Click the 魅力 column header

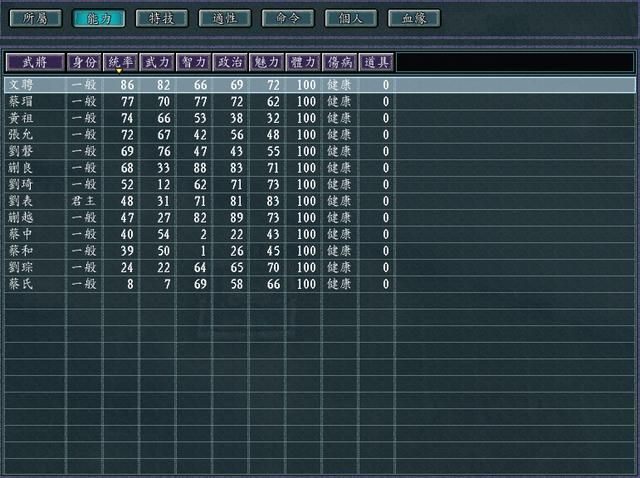[266, 62]
